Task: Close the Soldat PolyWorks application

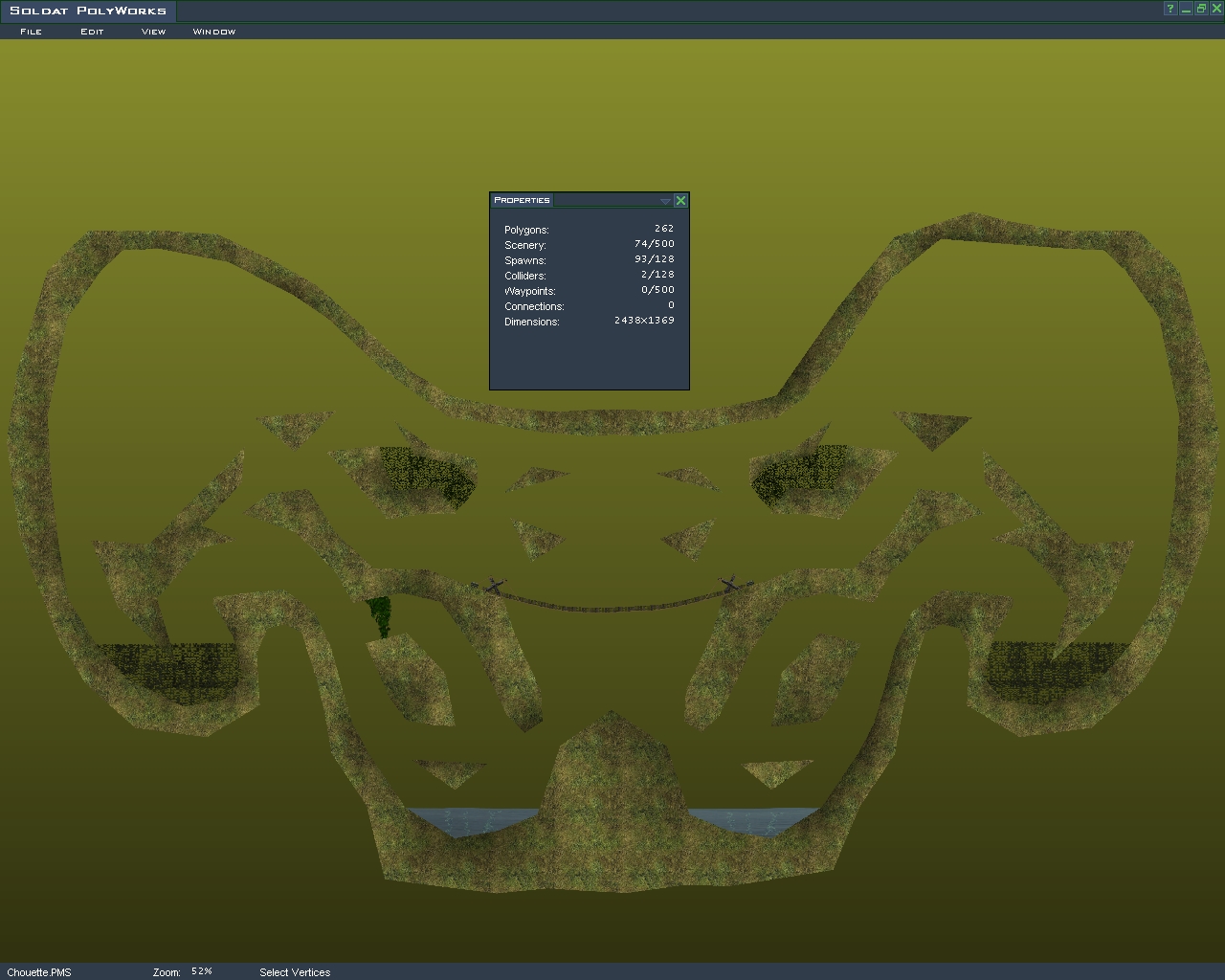Action: click(x=1216, y=9)
